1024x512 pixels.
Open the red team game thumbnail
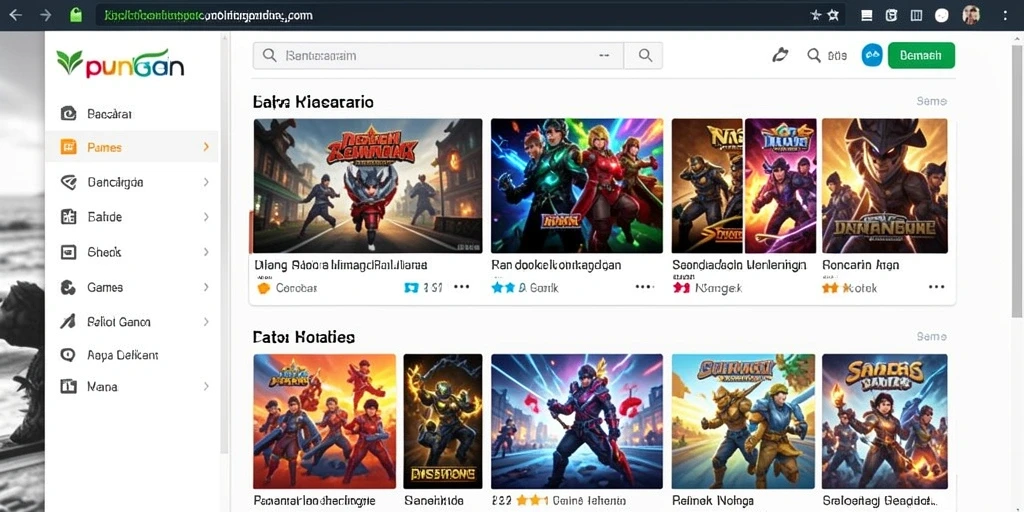(325, 421)
